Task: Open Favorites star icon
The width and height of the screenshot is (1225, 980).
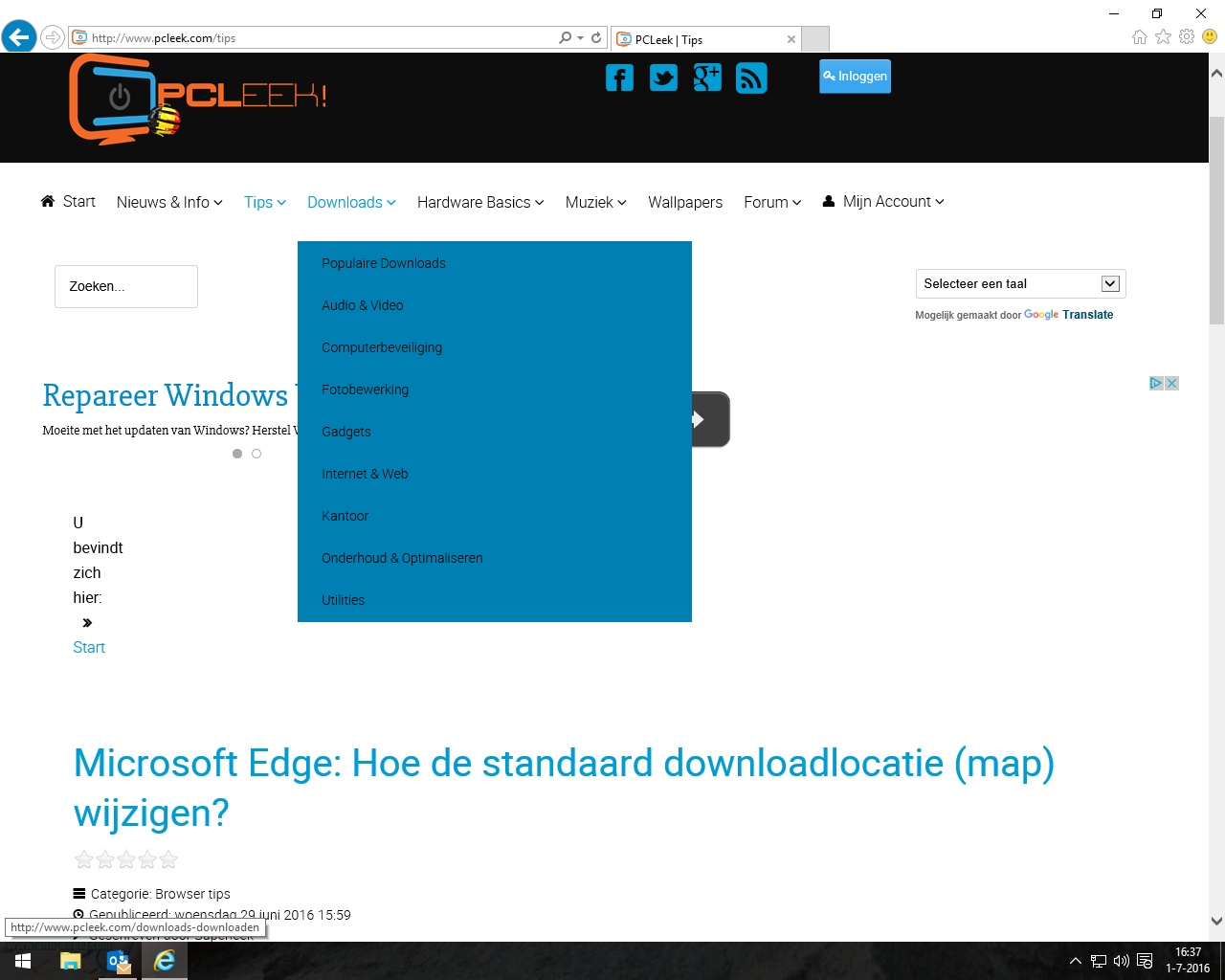Action: click(x=1163, y=36)
